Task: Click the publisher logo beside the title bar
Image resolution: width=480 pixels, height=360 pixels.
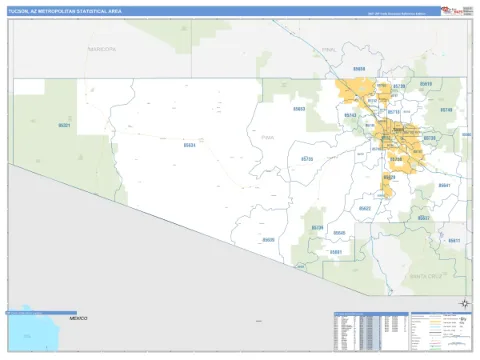Action: point(457,11)
